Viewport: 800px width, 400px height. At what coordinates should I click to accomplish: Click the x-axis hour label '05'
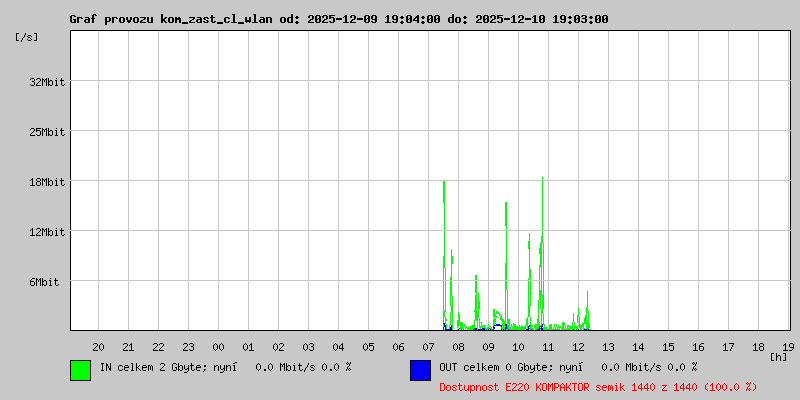point(368,347)
